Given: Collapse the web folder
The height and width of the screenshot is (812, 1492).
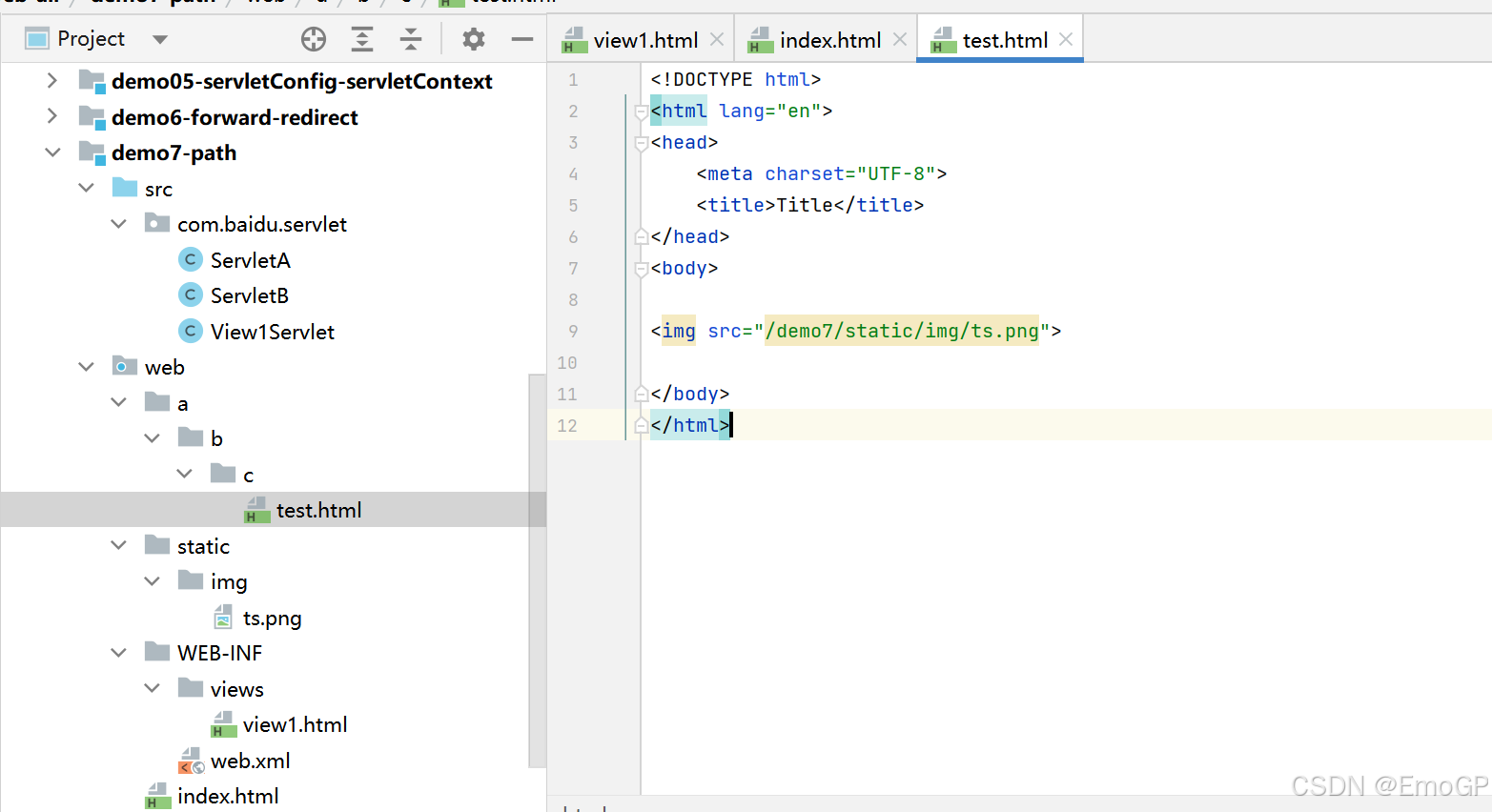Looking at the screenshot, I should (86, 367).
